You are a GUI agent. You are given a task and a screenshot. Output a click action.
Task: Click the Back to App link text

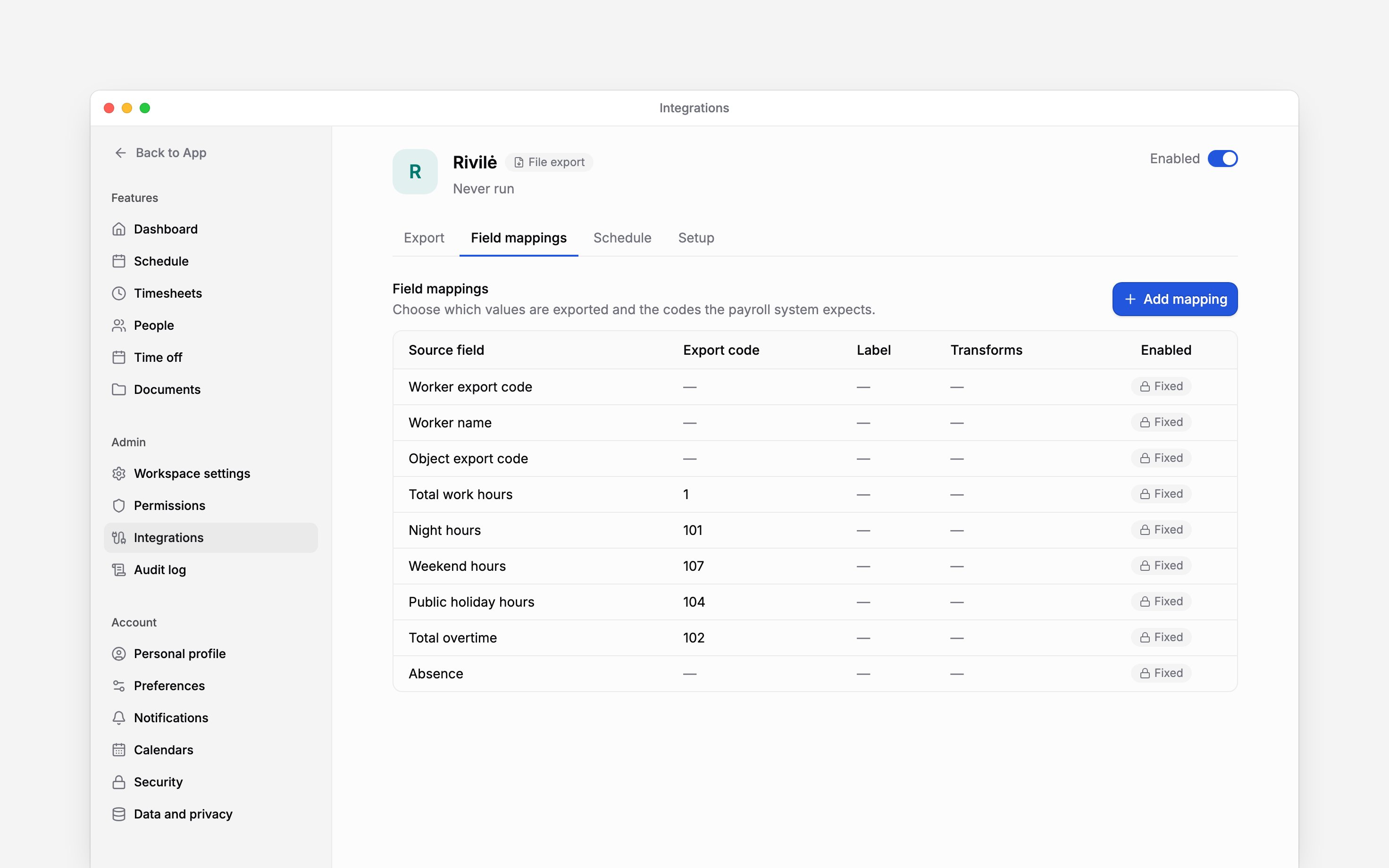click(x=171, y=153)
